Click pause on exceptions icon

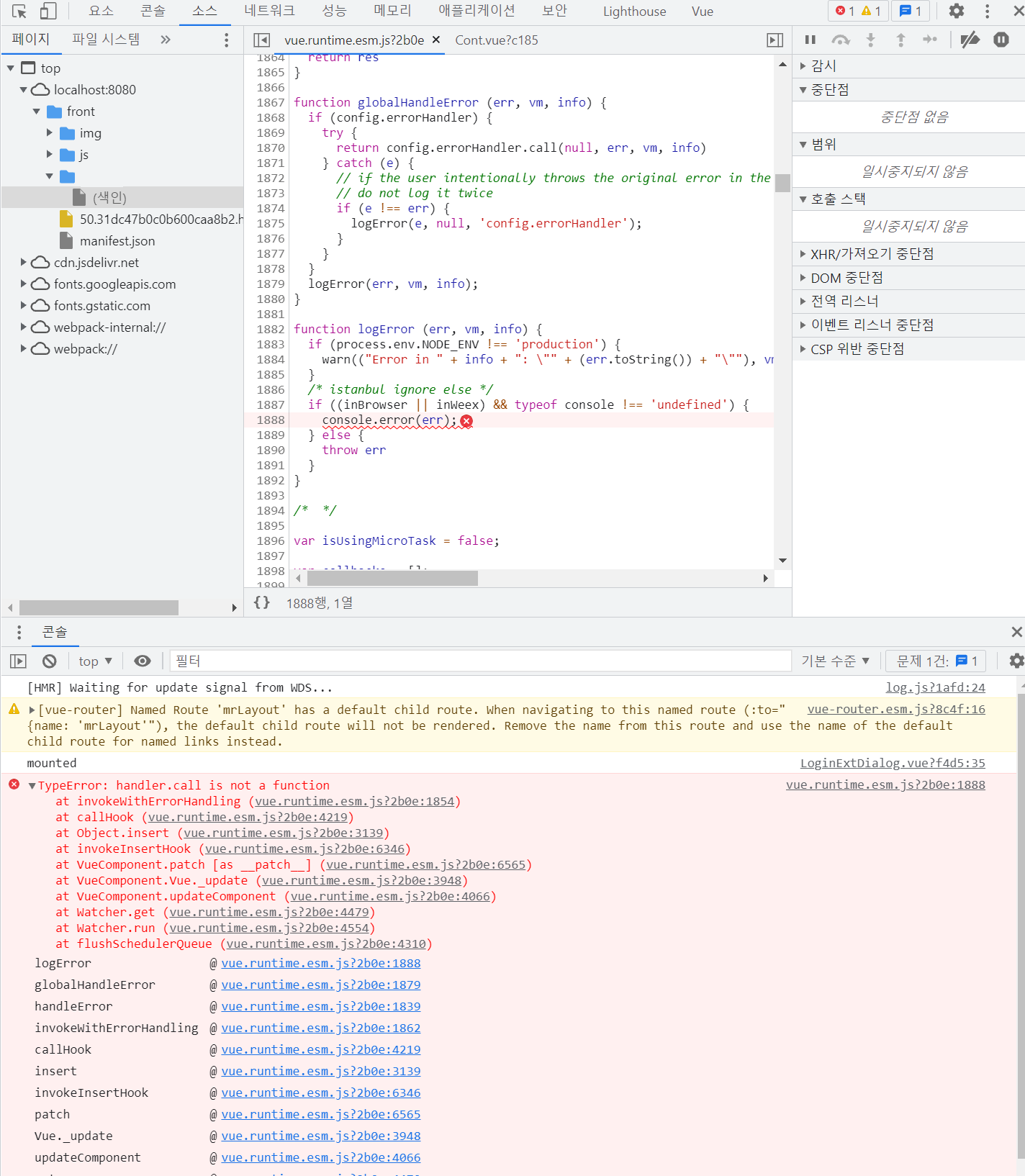pos(1001,40)
